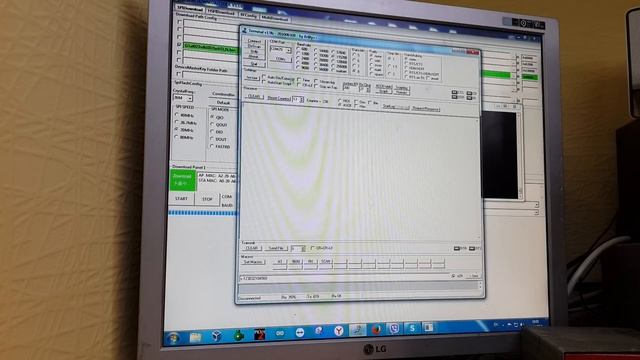Open the green bug icon in taskbar
This screenshot has width=640, height=360.
click(x=238, y=335)
